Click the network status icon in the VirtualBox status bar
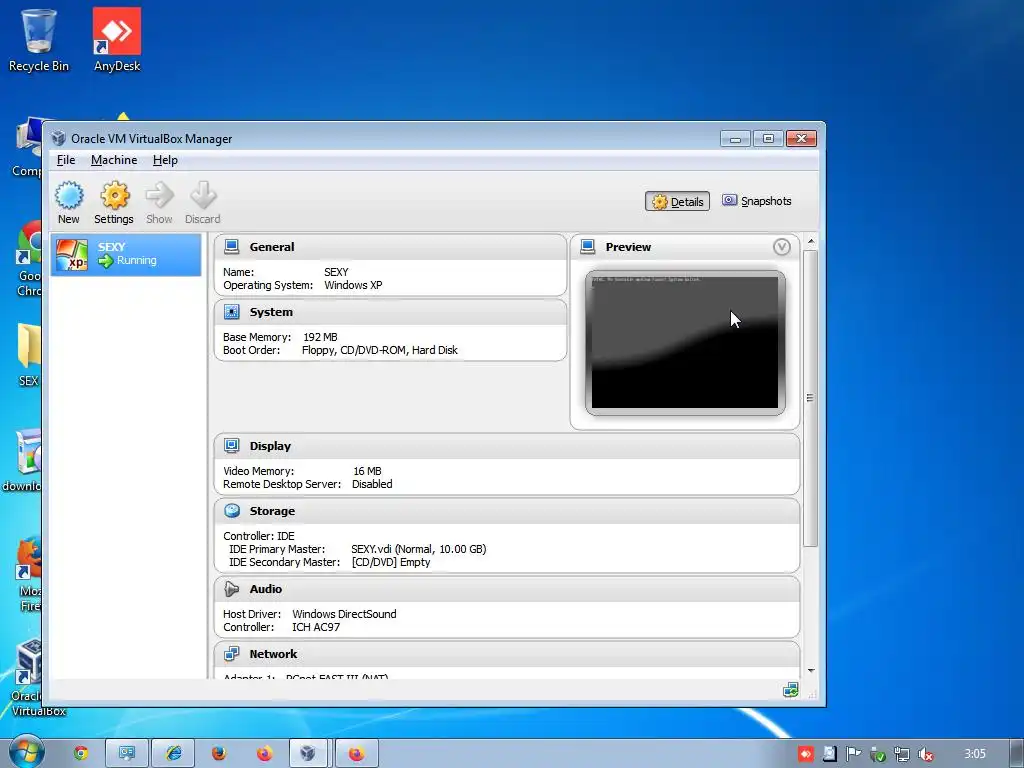 point(791,690)
